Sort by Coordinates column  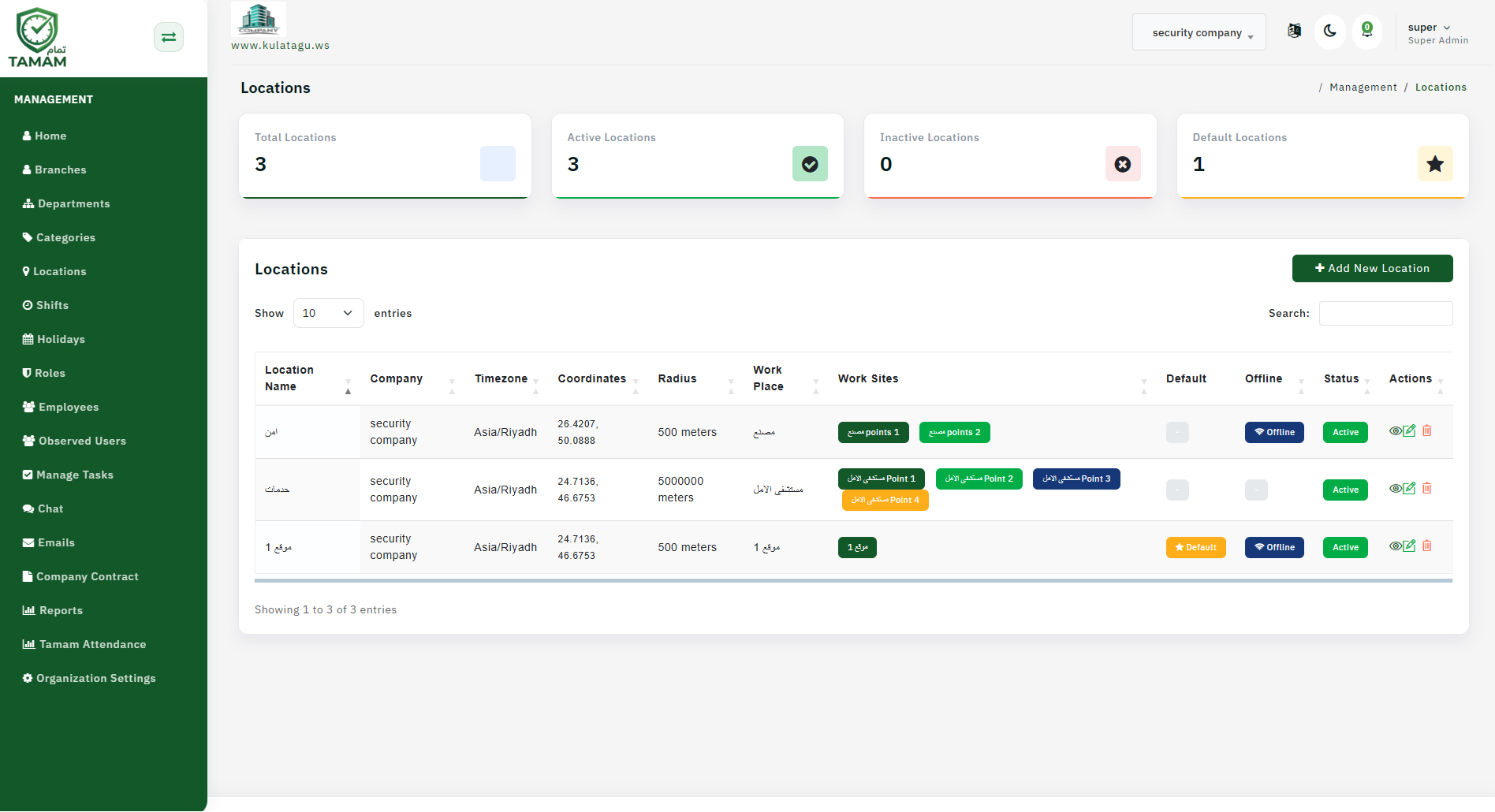(598, 378)
